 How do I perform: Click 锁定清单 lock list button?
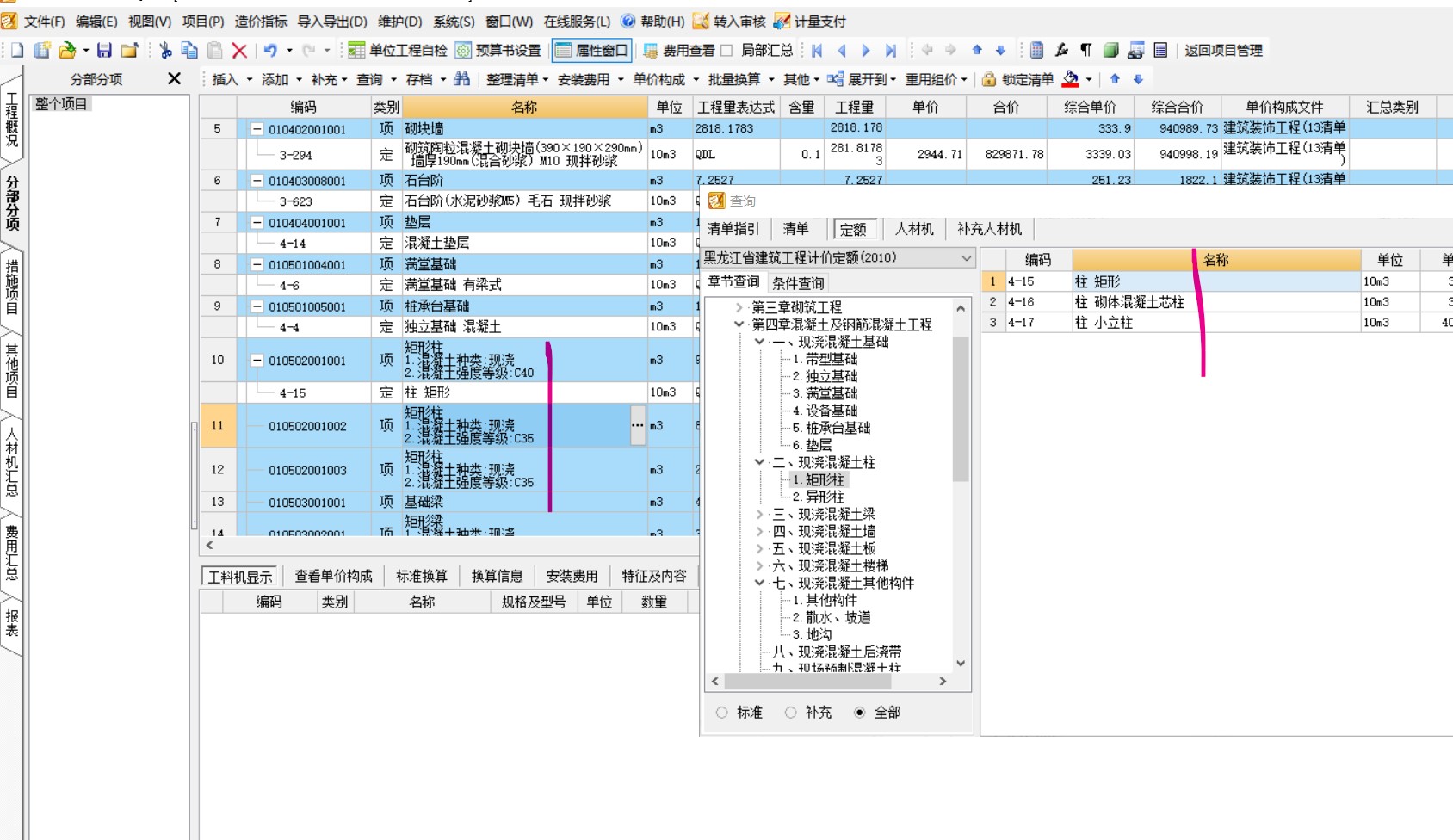tap(1017, 79)
